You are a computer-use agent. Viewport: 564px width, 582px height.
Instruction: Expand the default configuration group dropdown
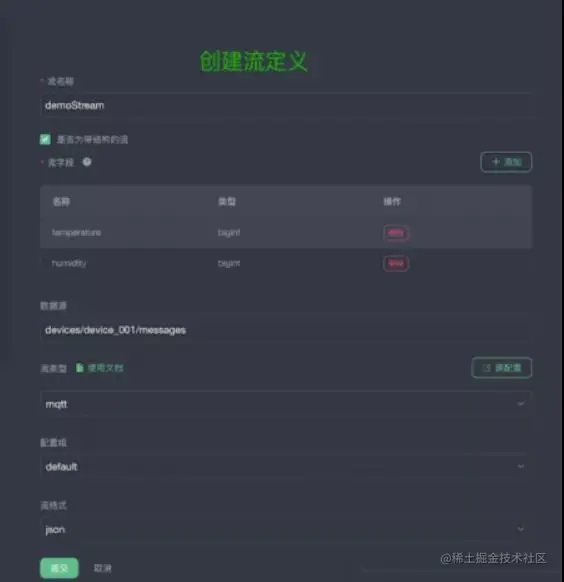286,467
